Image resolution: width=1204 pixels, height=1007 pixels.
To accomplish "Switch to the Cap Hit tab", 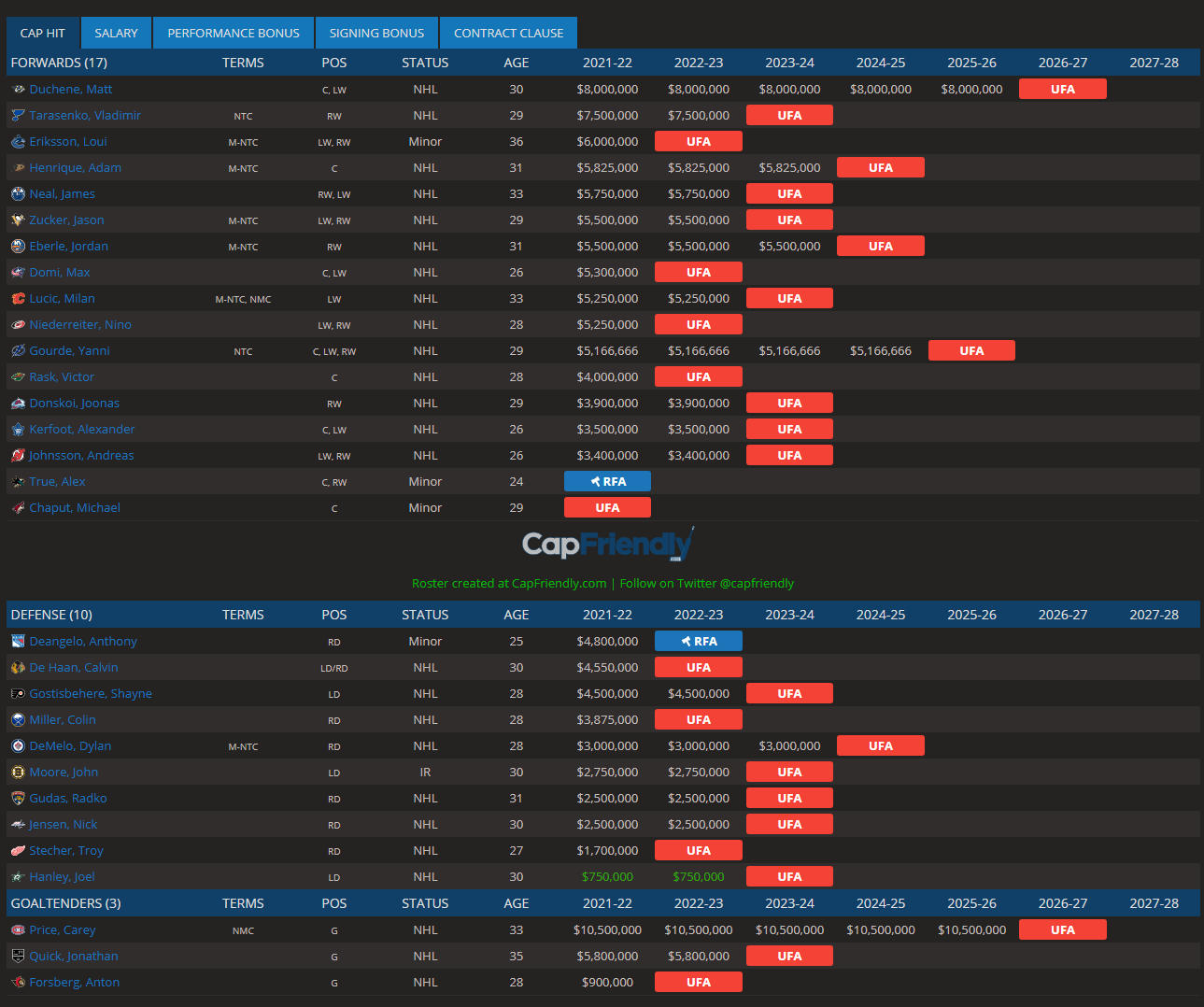I will pos(43,33).
